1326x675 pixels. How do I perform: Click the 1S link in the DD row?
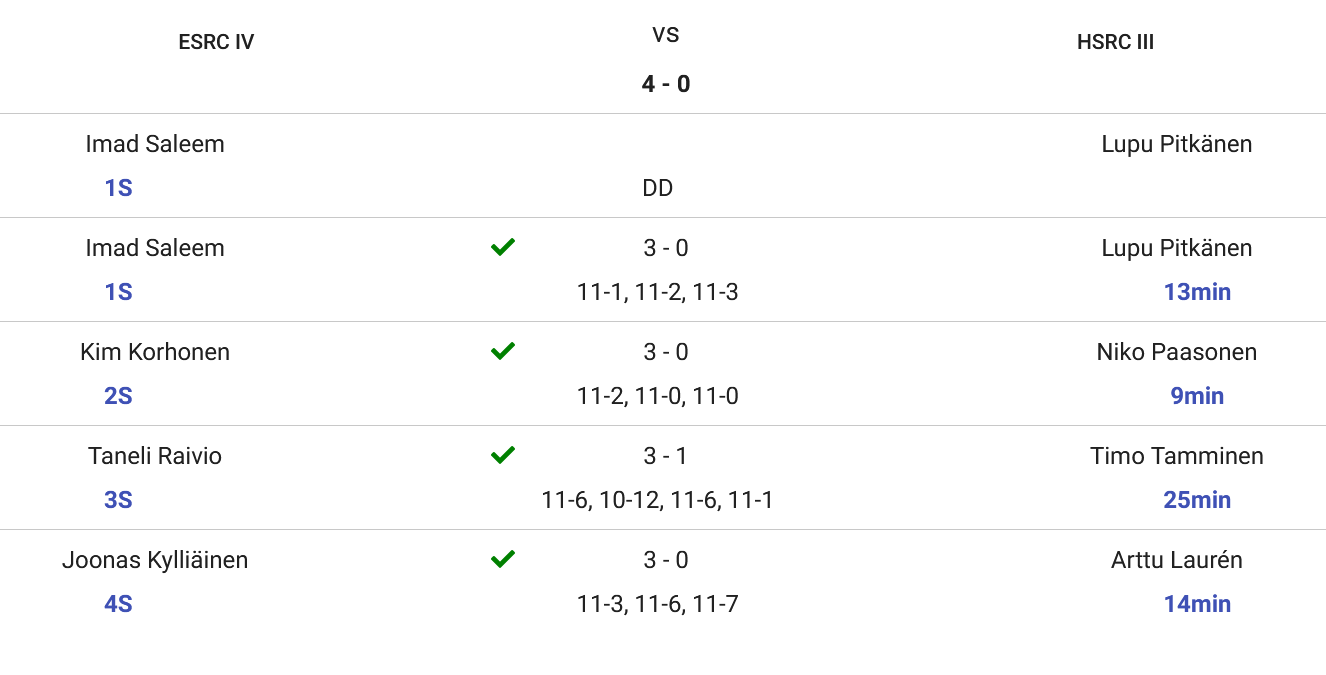[118, 188]
